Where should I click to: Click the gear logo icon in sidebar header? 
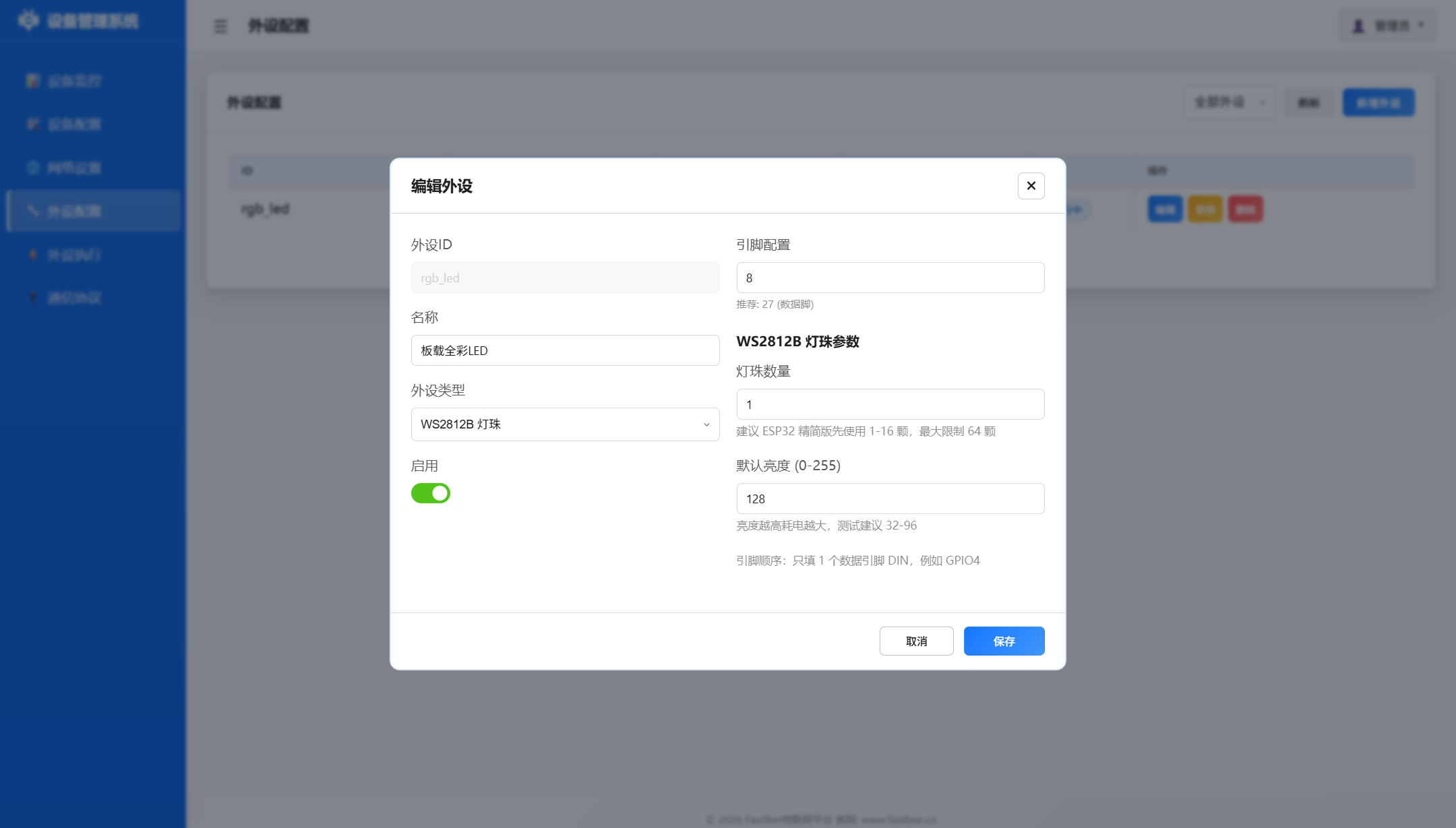click(x=28, y=20)
